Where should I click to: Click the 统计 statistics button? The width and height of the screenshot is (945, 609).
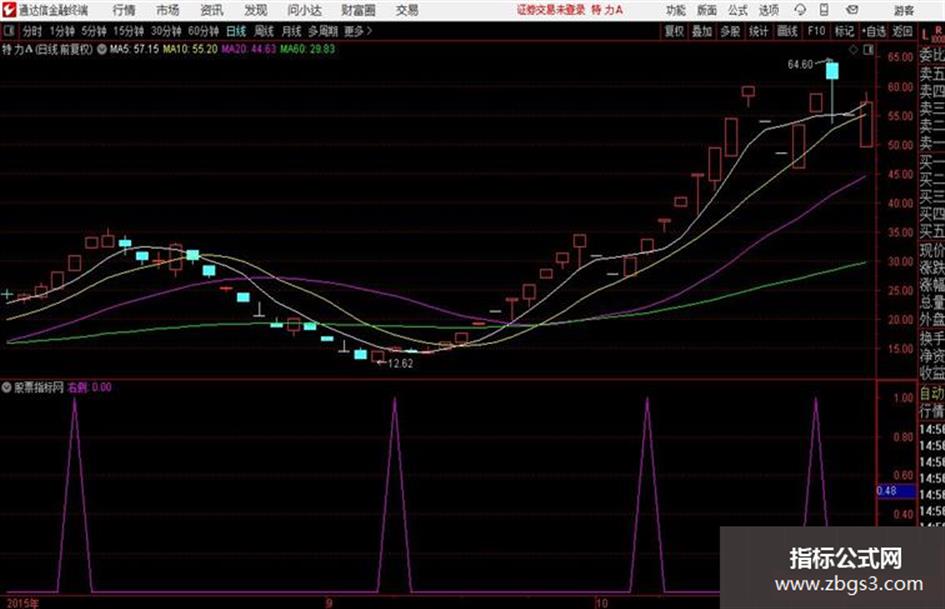[x=758, y=31]
